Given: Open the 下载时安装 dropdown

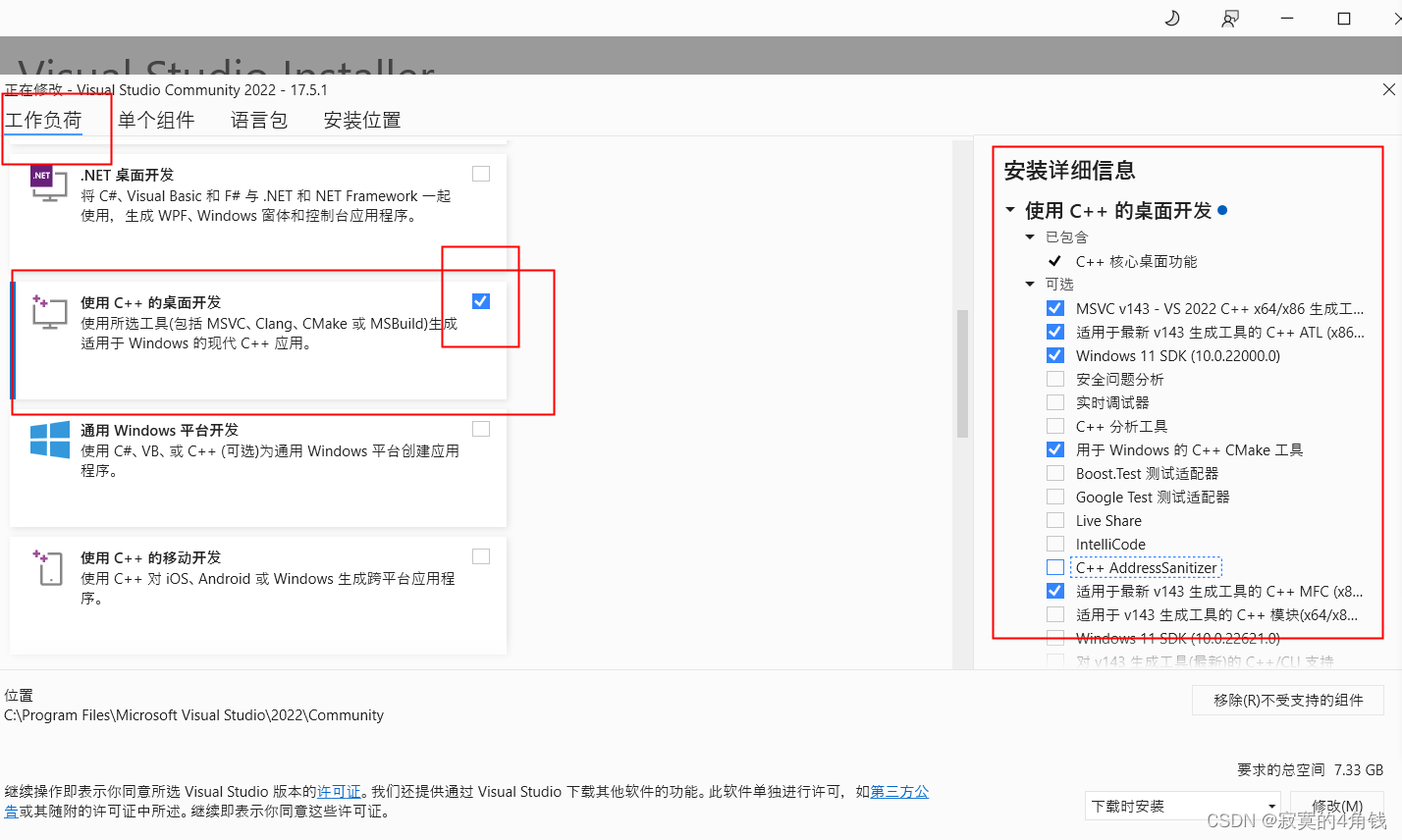Looking at the screenshot, I should click(x=1183, y=807).
